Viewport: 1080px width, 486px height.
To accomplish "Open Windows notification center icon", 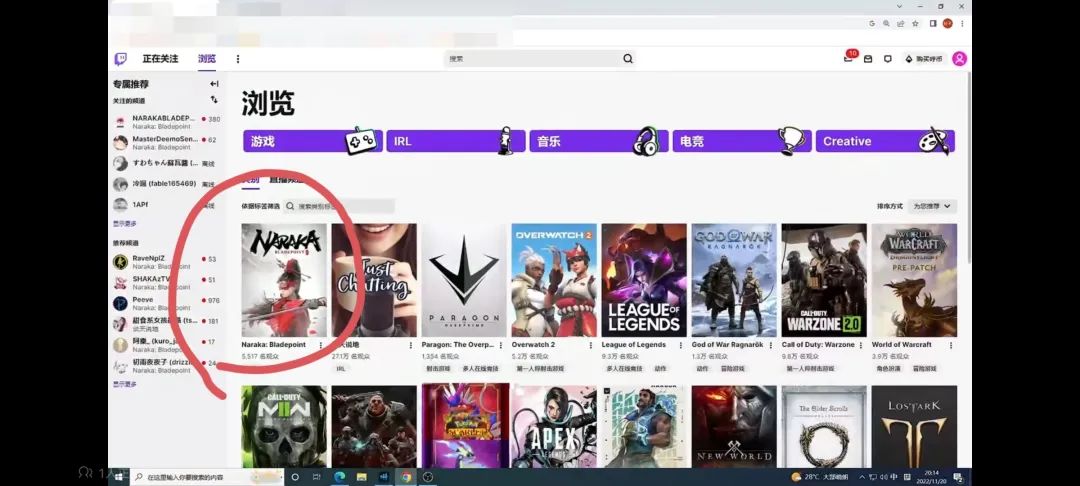I will coord(958,477).
